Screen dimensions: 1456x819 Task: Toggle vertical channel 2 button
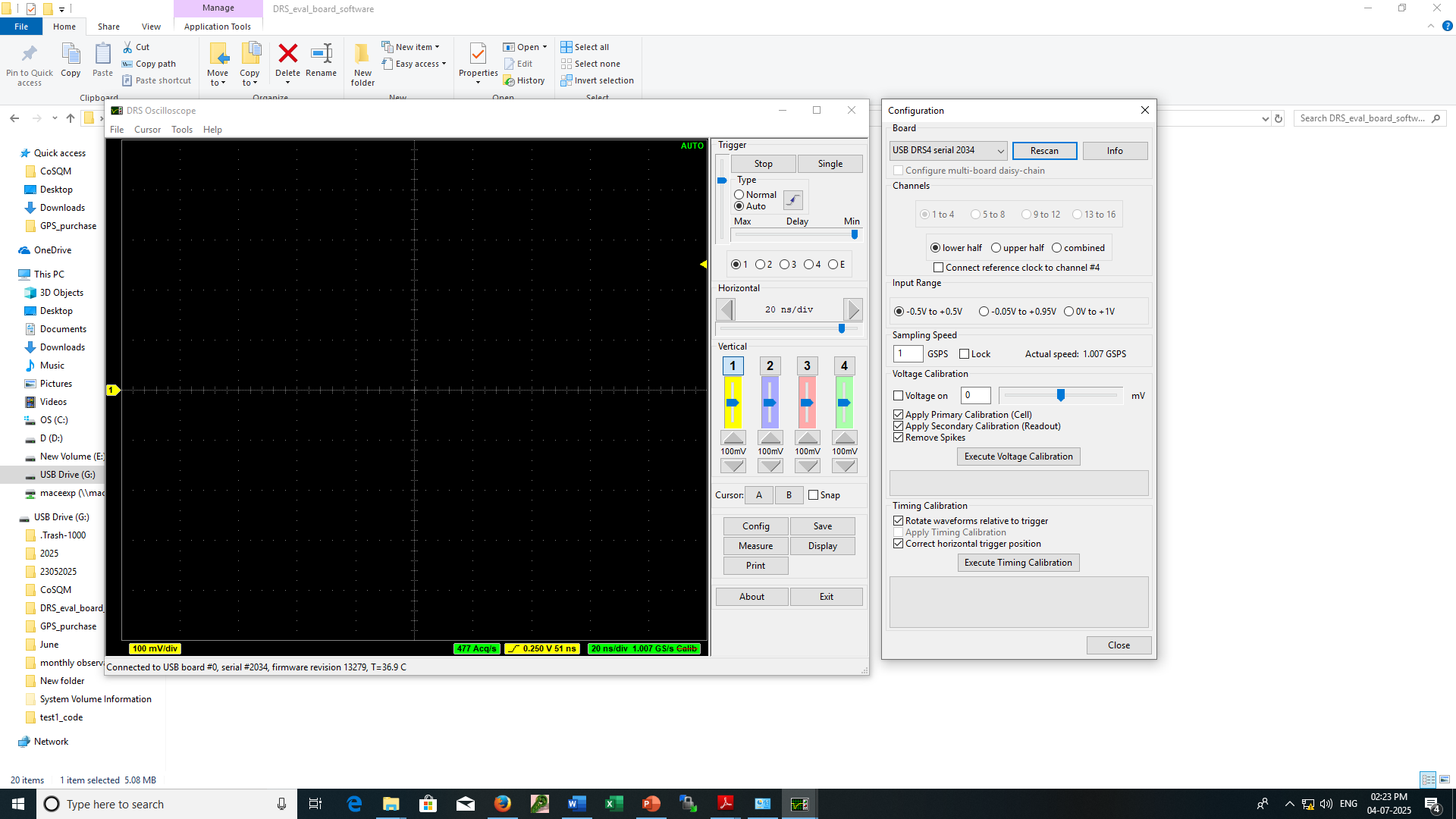770,366
